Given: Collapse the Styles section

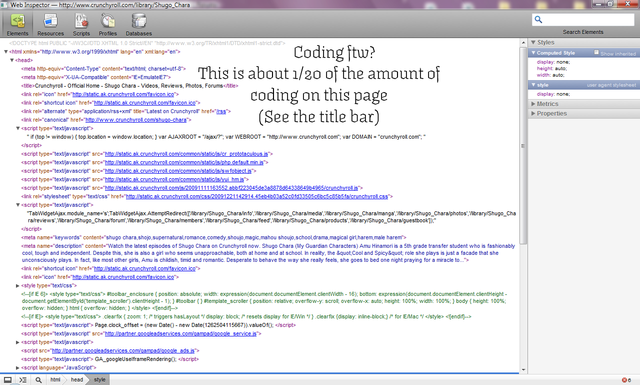Looking at the screenshot, I should point(533,42).
